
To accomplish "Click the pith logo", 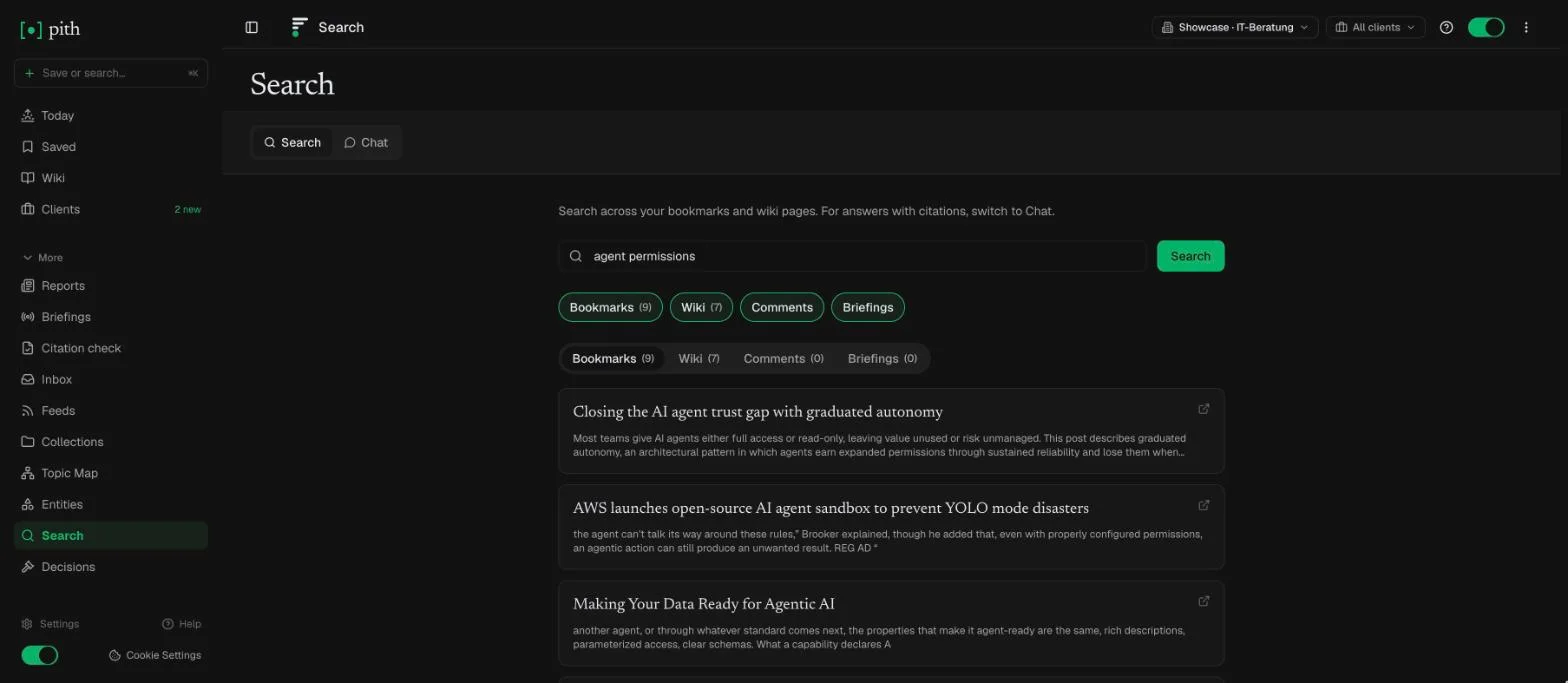I will pyautogui.click(x=50, y=30).
